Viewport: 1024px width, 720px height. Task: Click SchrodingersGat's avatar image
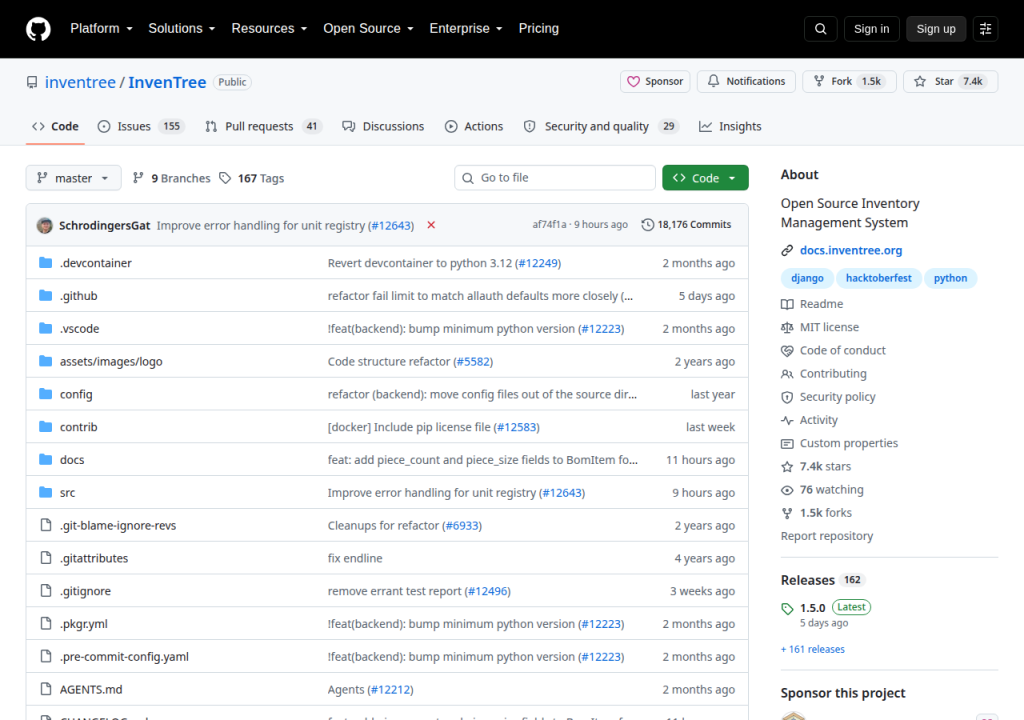click(45, 225)
